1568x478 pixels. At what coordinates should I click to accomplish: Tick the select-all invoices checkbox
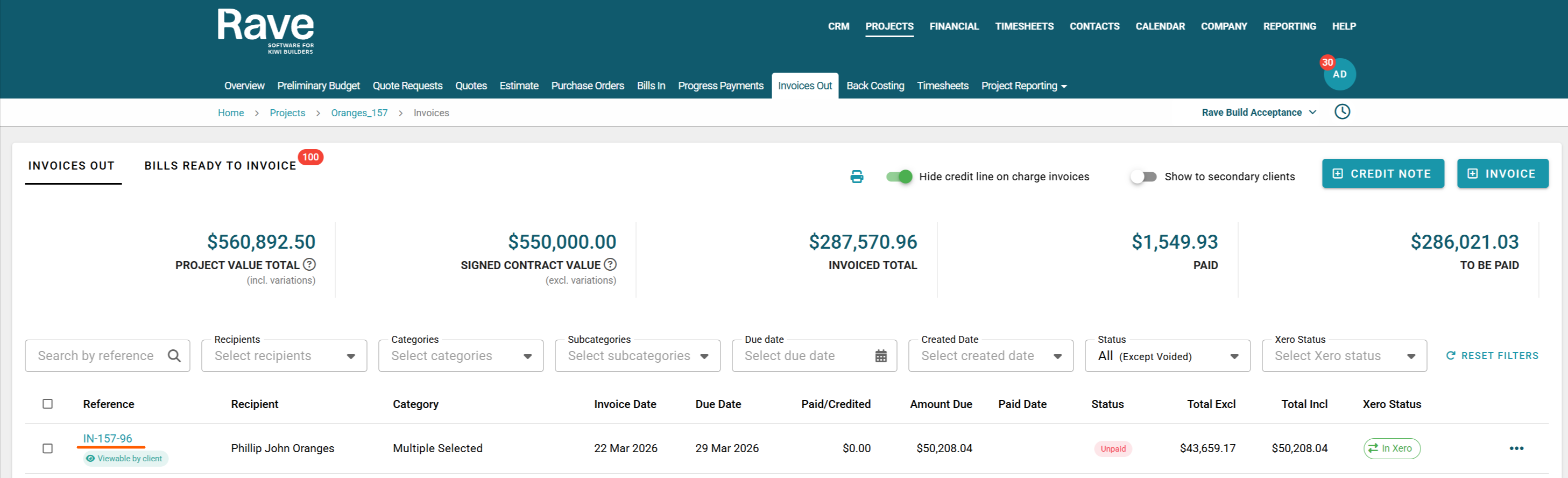click(47, 404)
